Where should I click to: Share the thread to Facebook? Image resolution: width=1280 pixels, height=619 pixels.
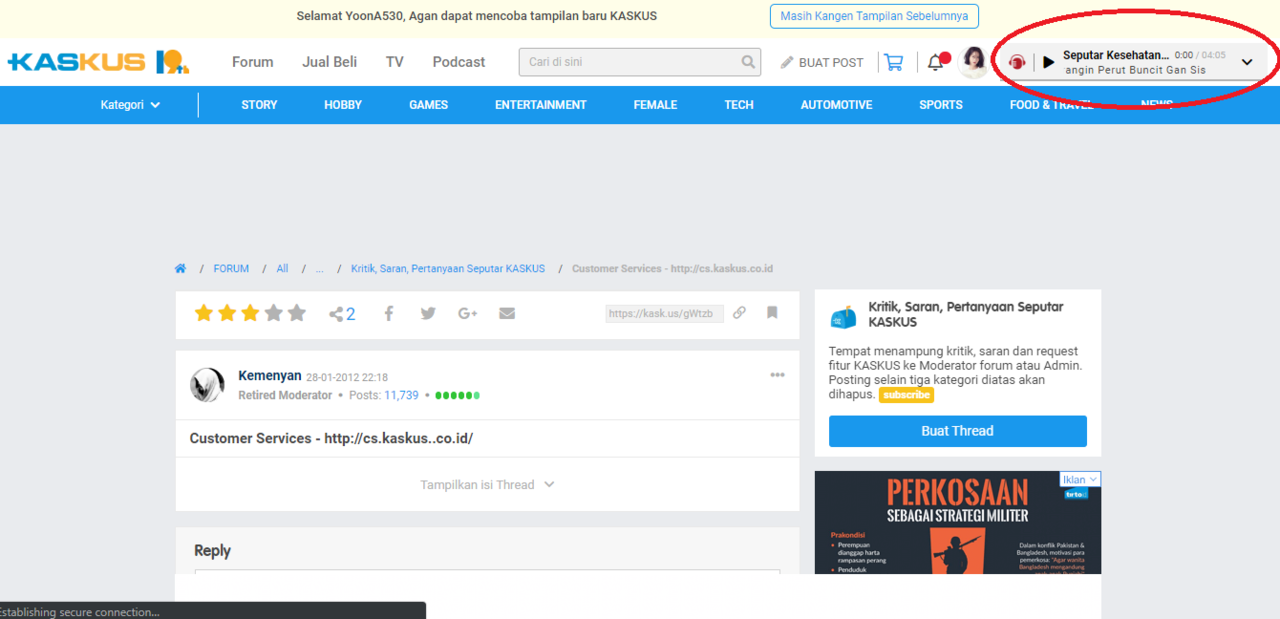(x=388, y=313)
